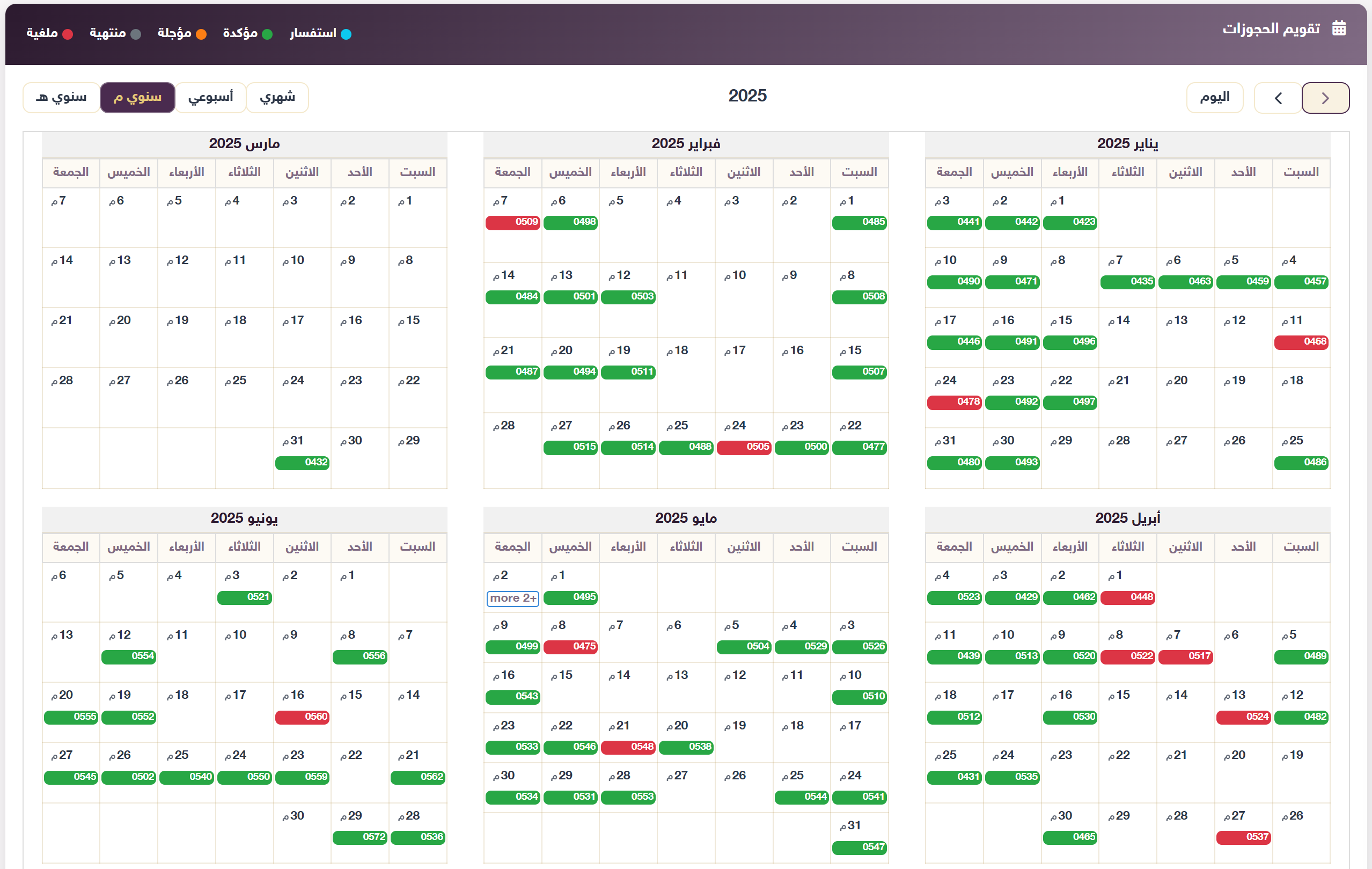Screen dimensions: 1372x869
Task: Click the red ملغية legend dot
Action: coord(68,34)
